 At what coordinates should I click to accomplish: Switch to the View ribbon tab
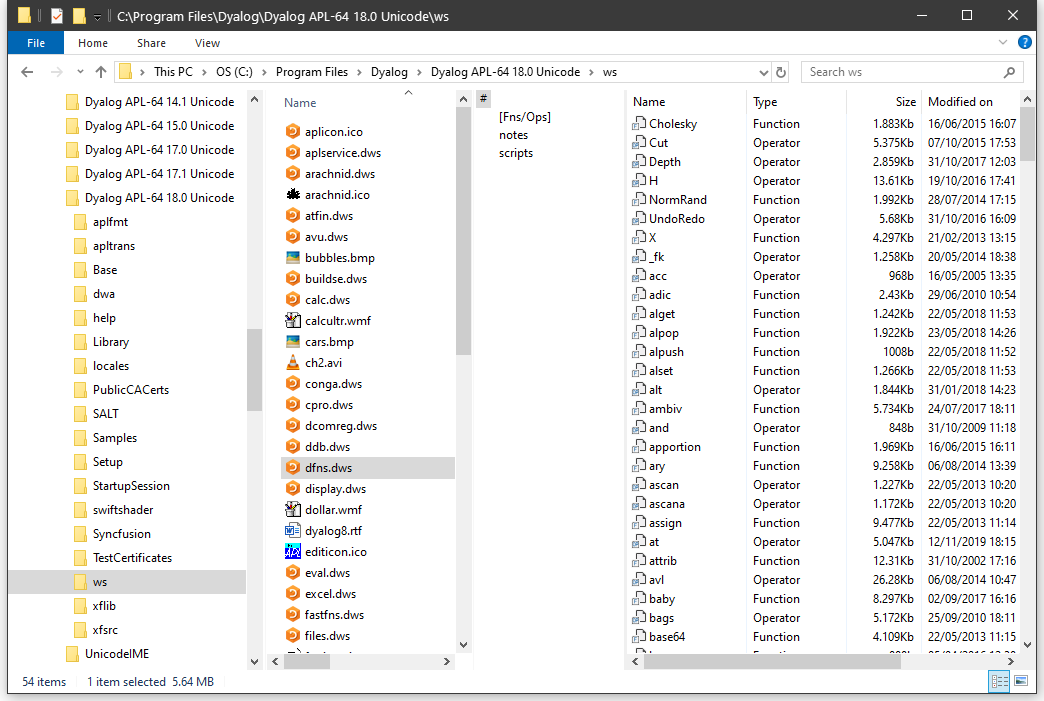(x=208, y=43)
